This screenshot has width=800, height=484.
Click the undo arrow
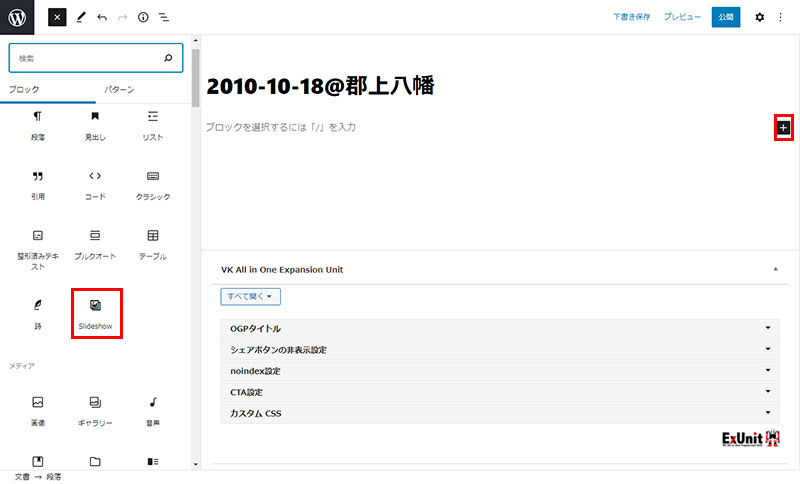click(x=102, y=17)
